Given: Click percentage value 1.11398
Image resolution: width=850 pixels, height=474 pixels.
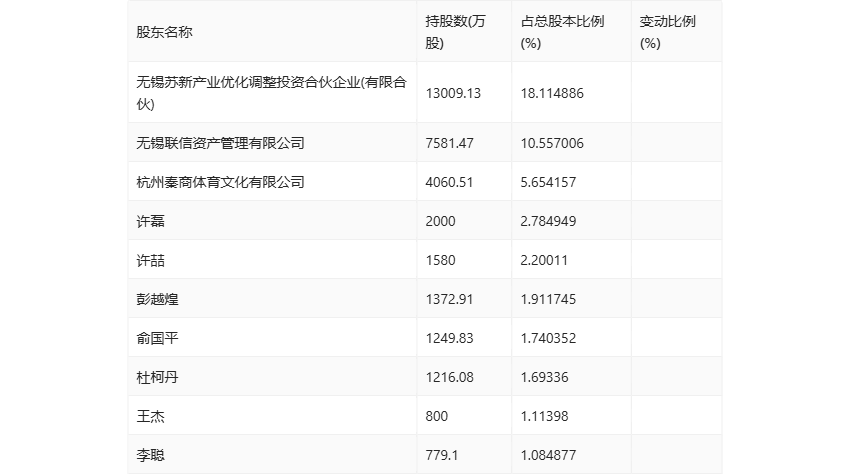Looking at the screenshot, I should point(544,417).
